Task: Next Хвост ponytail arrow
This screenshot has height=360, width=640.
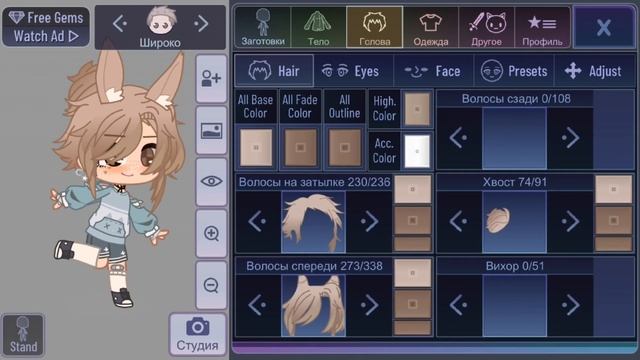Action: coord(570,221)
